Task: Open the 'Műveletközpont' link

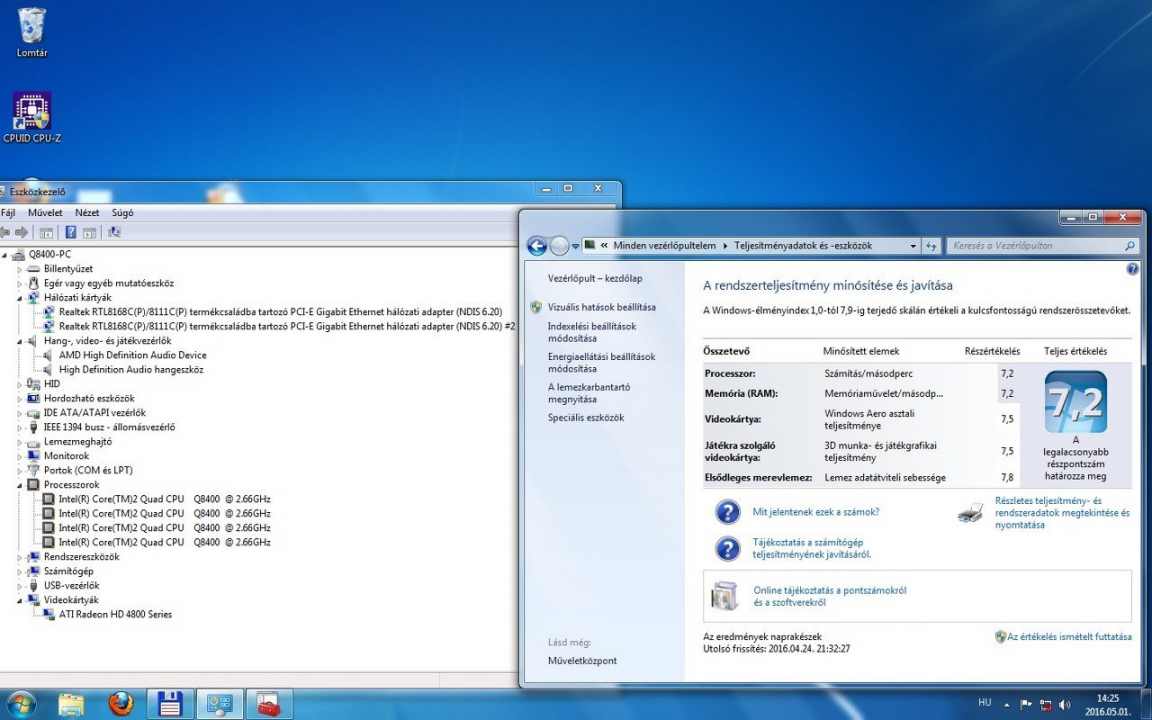Action: (x=582, y=660)
